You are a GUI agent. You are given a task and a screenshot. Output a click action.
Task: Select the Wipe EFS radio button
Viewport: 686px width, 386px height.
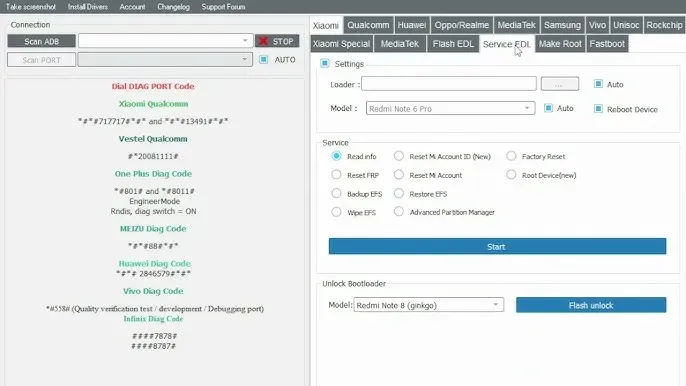(336, 212)
